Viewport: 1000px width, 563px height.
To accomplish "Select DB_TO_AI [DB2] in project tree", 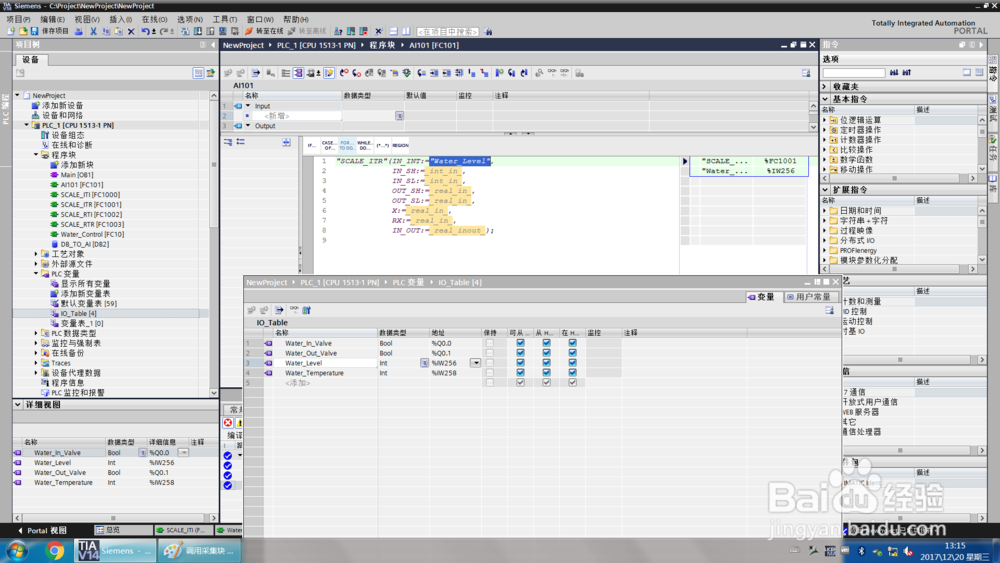I will pos(84,244).
